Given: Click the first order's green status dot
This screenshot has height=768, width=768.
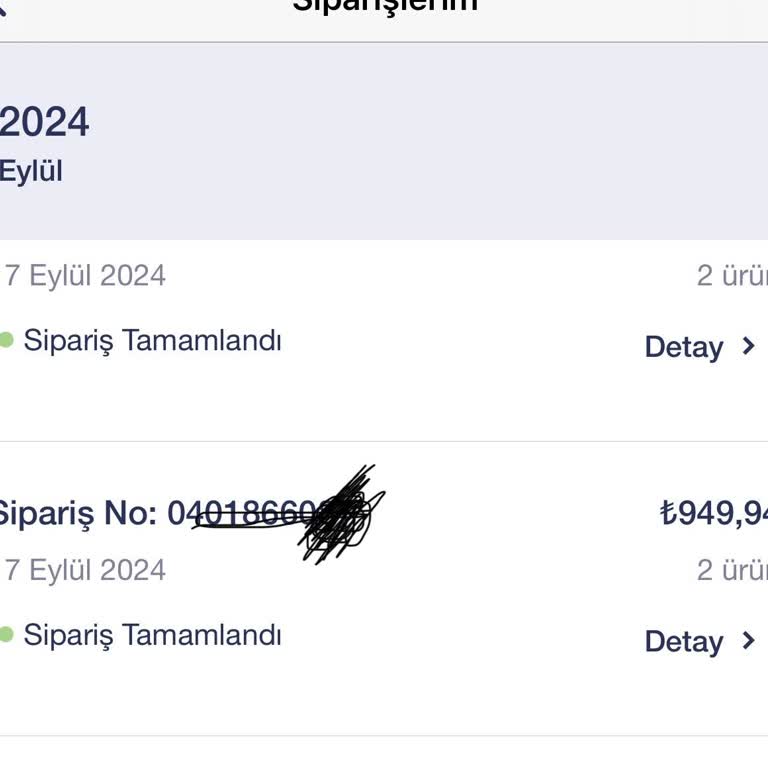Looking at the screenshot, I should click(6, 340).
